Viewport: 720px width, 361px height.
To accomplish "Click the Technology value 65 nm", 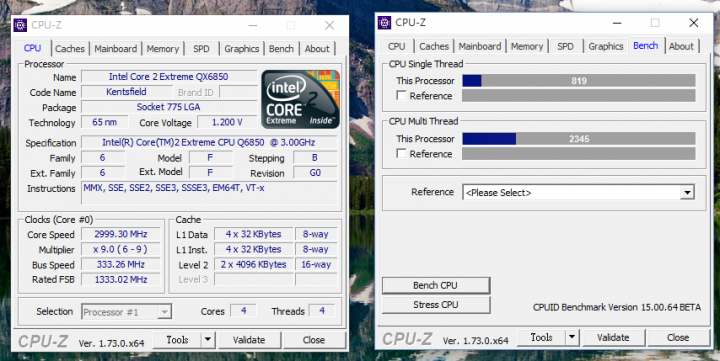I will [x=104, y=122].
